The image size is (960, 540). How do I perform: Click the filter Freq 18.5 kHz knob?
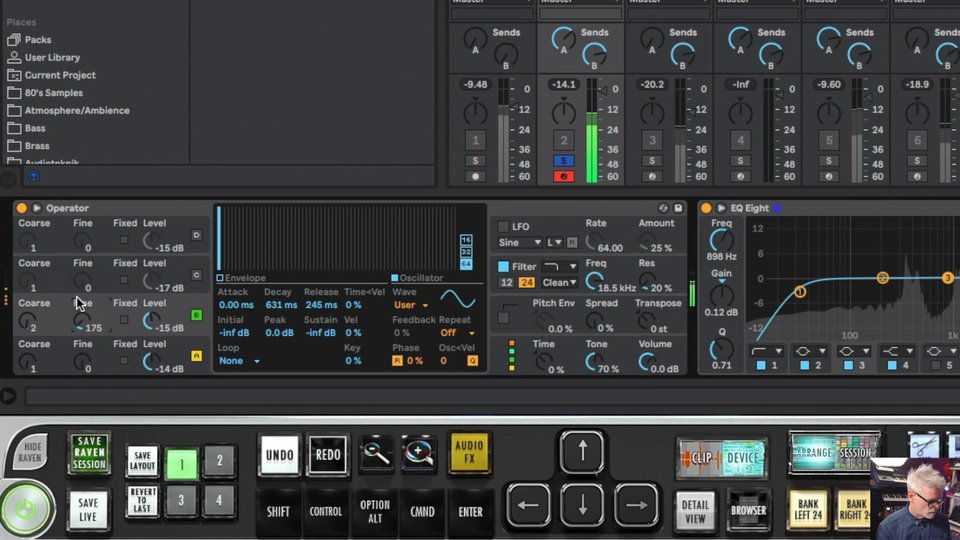(592, 281)
